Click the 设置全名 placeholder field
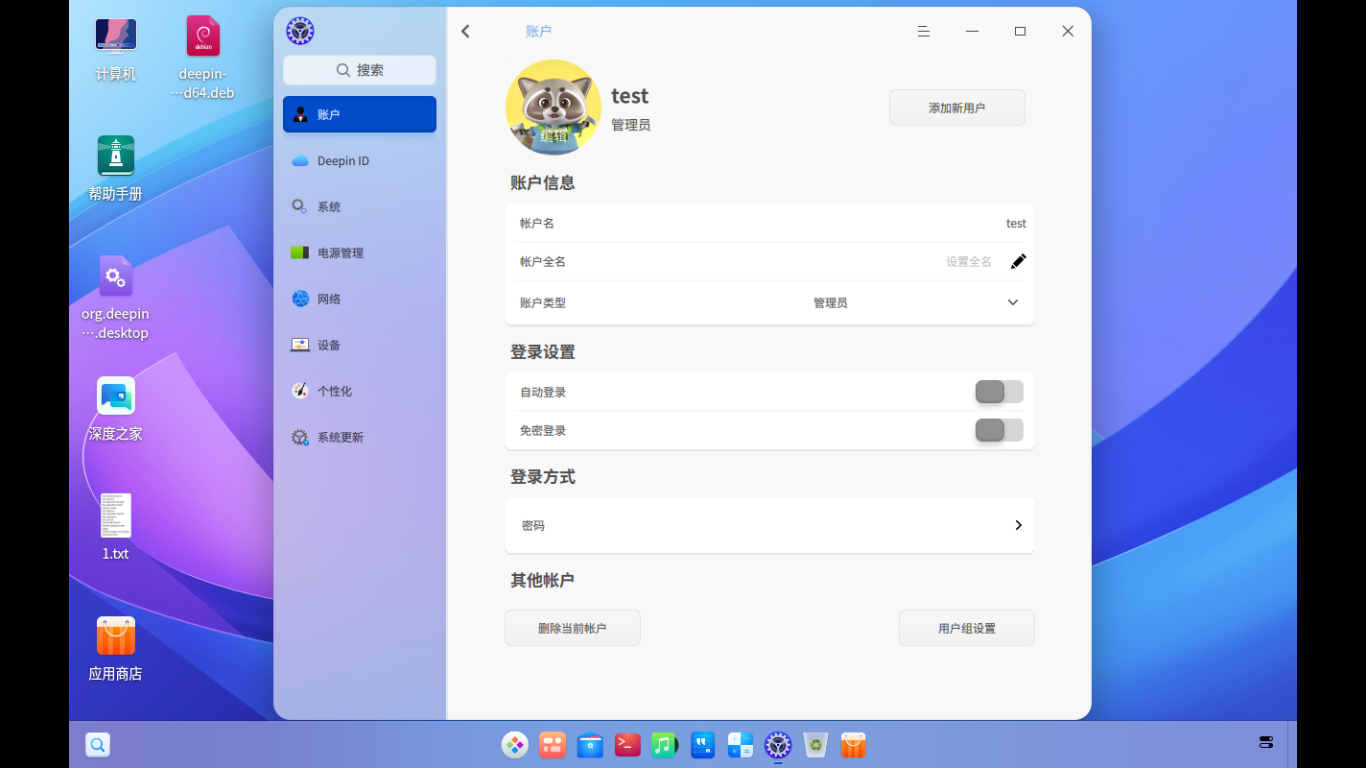The image size is (1366, 768). [x=968, y=261]
